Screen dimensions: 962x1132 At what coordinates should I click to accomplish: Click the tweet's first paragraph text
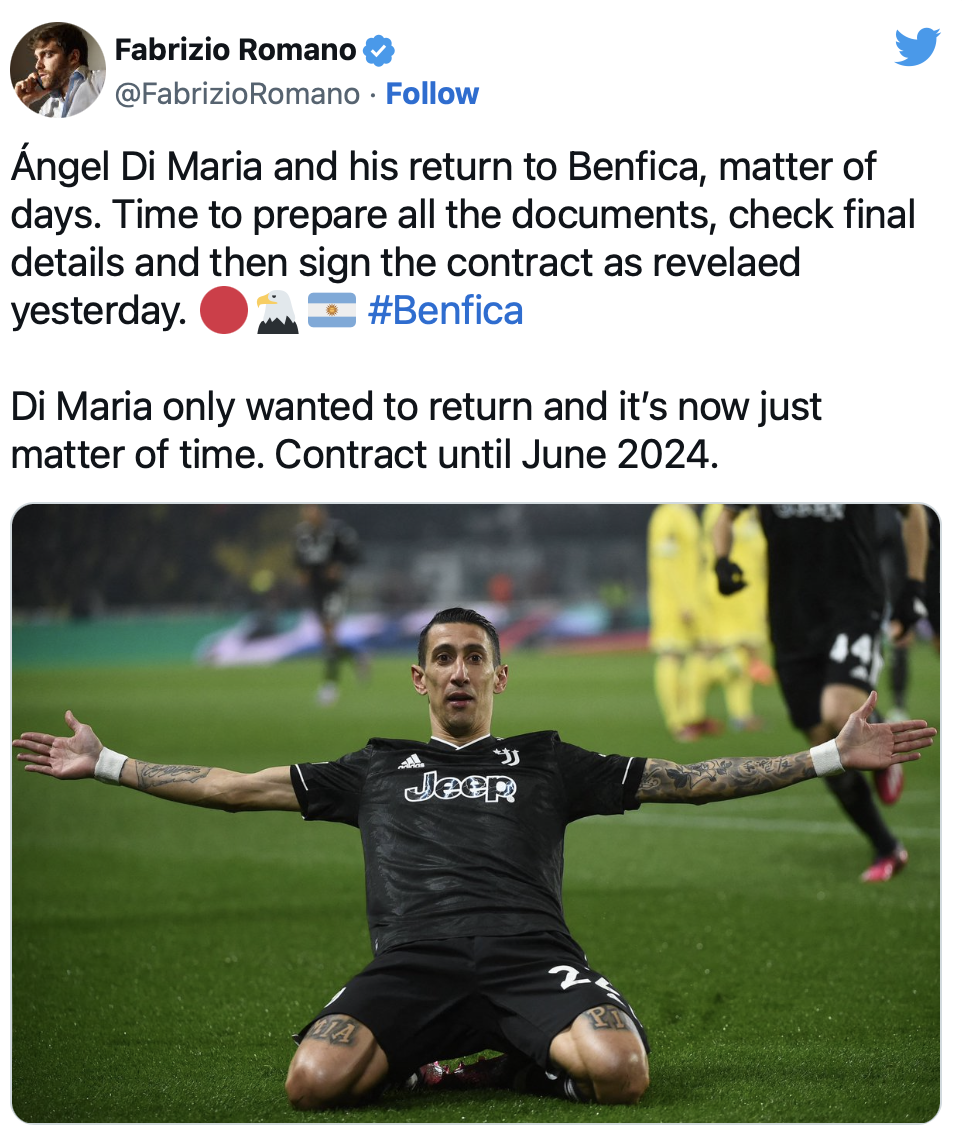click(463, 239)
